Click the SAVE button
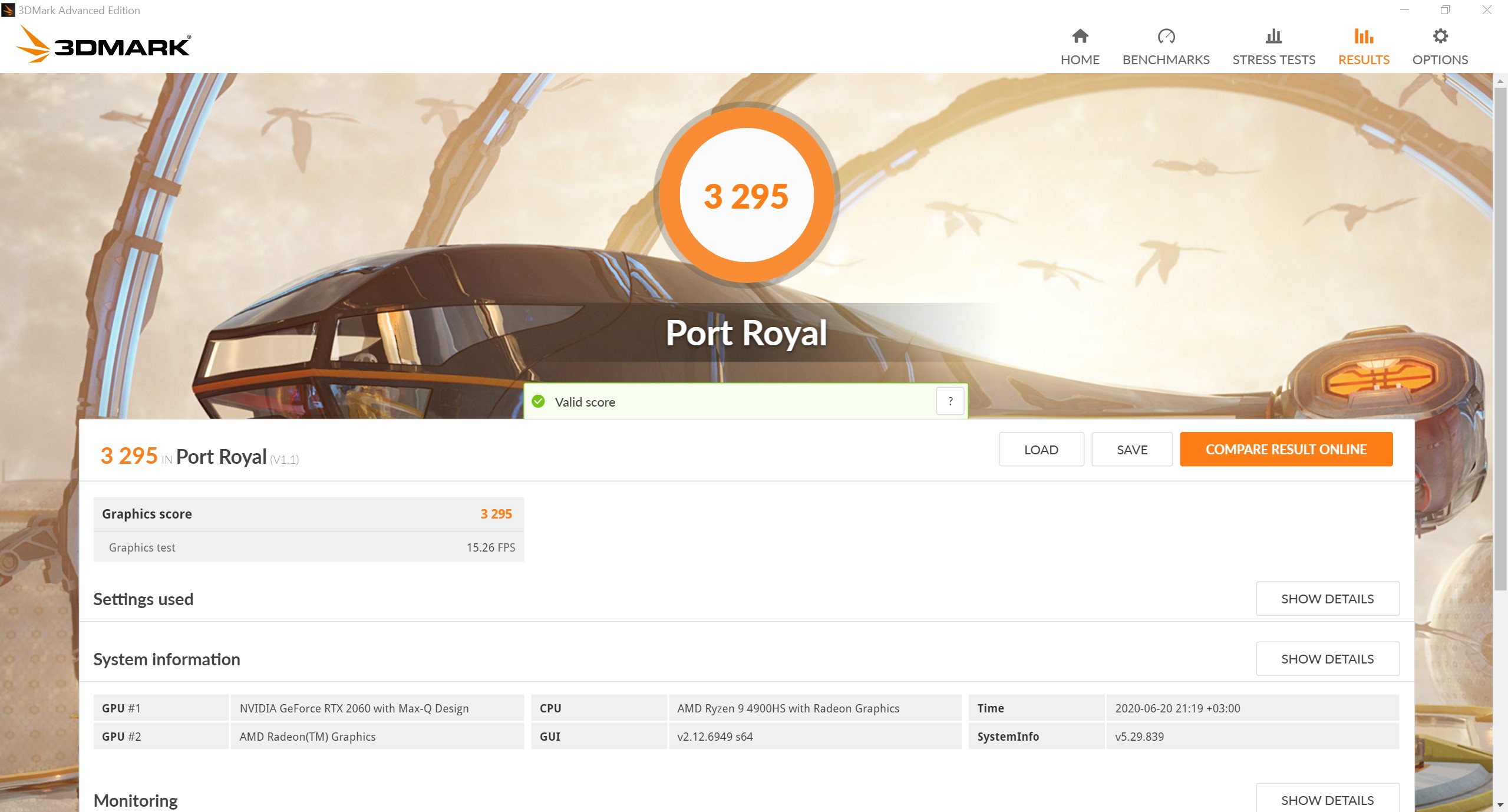This screenshot has width=1508, height=812. click(1131, 450)
